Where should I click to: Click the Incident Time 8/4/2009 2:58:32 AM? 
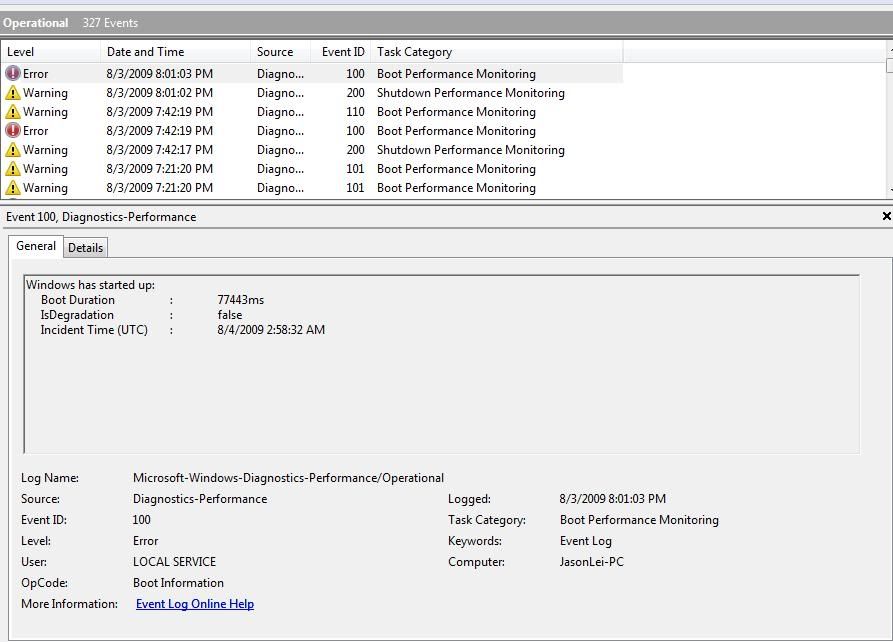point(271,330)
